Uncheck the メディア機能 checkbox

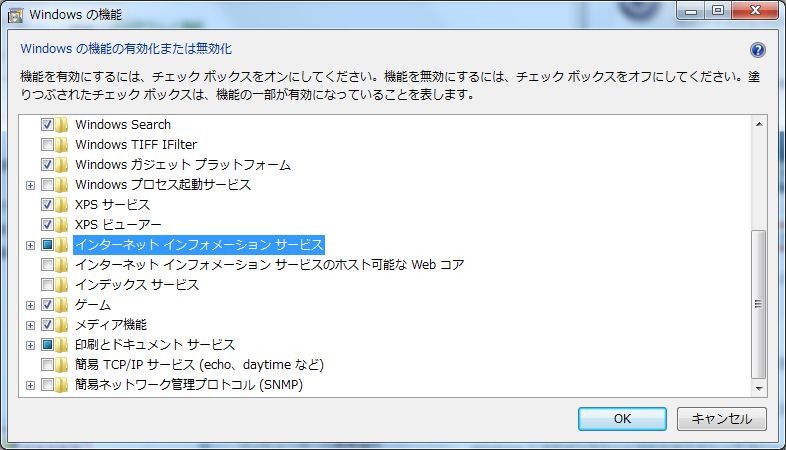(47, 325)
